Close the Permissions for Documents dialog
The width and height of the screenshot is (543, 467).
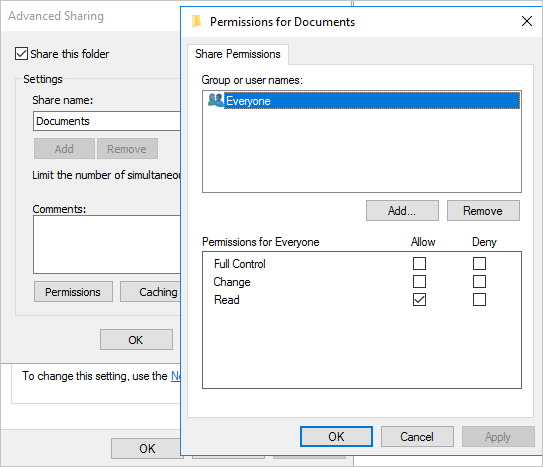click(x=527, y=21)
